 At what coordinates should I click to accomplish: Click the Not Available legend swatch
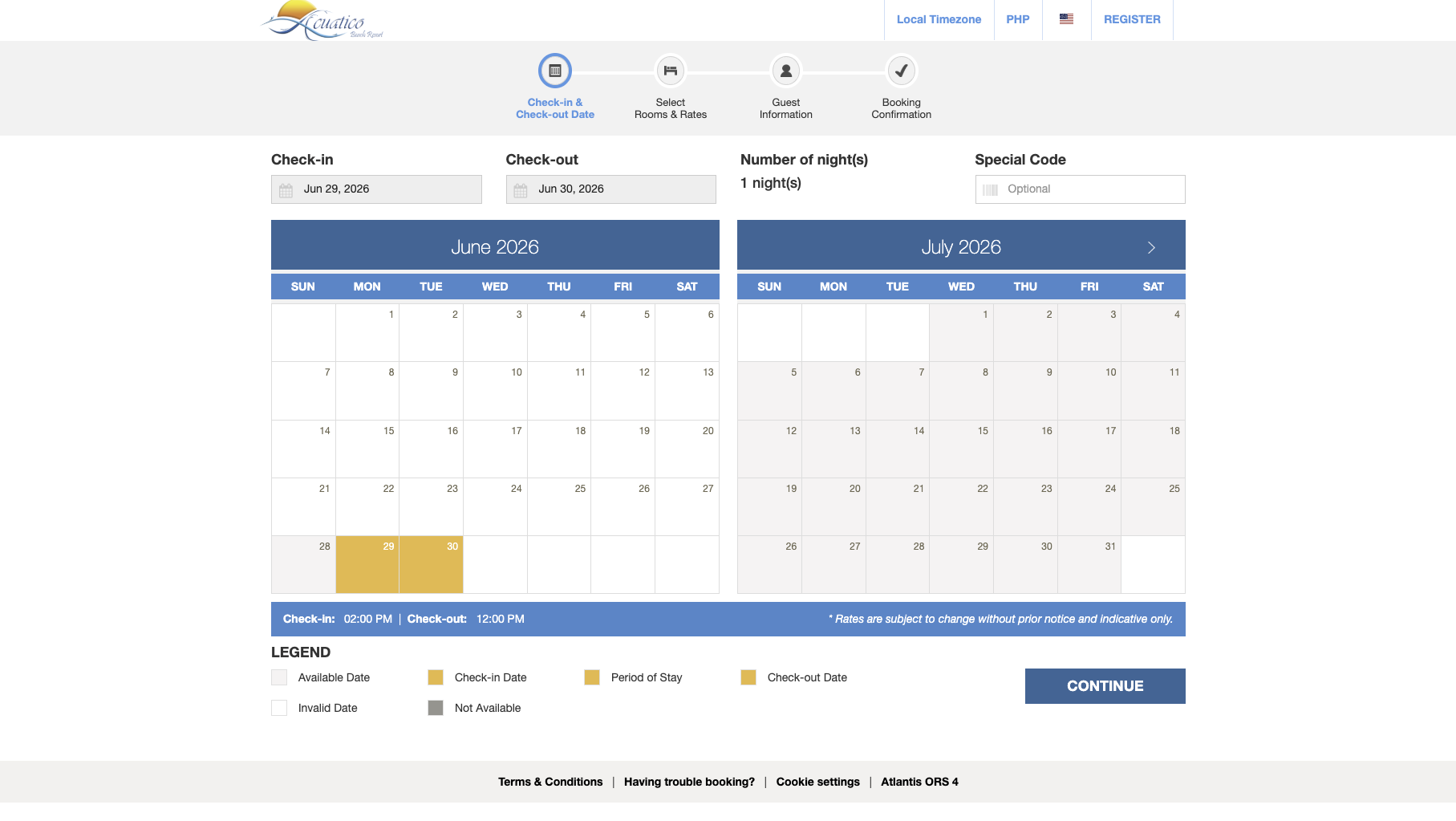point(436,708)
